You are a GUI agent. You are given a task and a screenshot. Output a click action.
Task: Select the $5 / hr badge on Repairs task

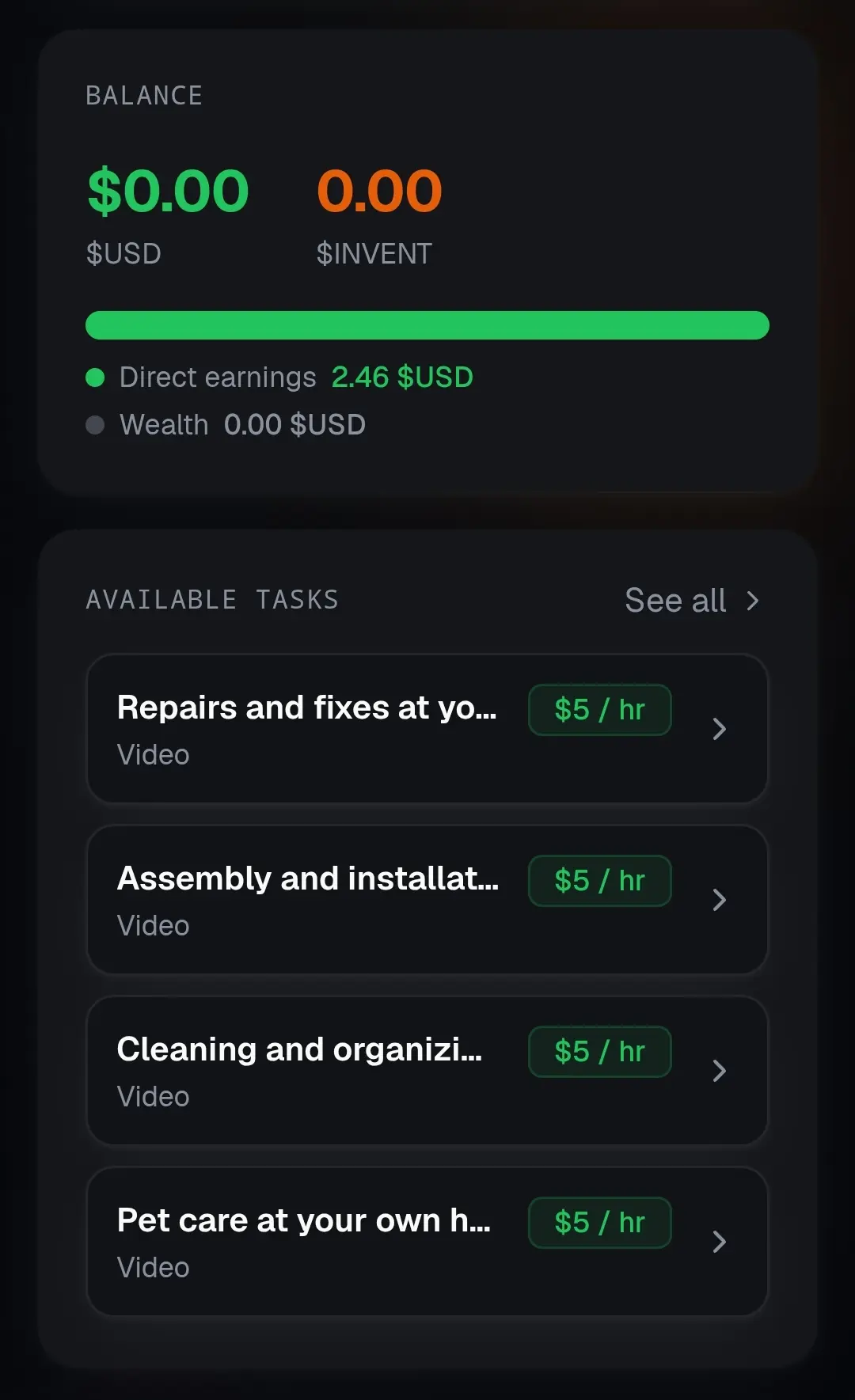coord(600,710)
